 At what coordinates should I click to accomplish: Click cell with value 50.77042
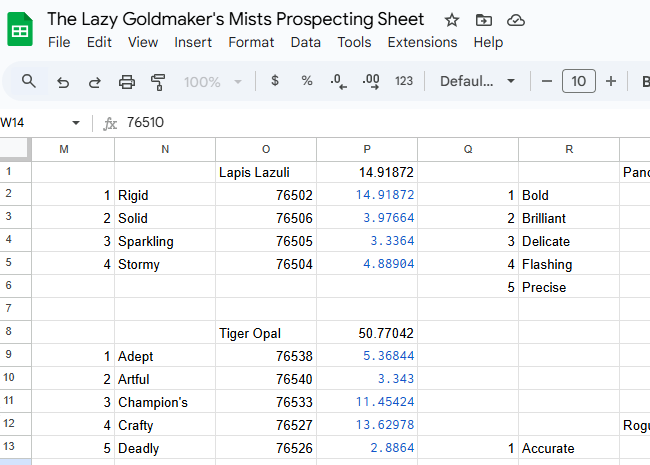pos(367,333)
